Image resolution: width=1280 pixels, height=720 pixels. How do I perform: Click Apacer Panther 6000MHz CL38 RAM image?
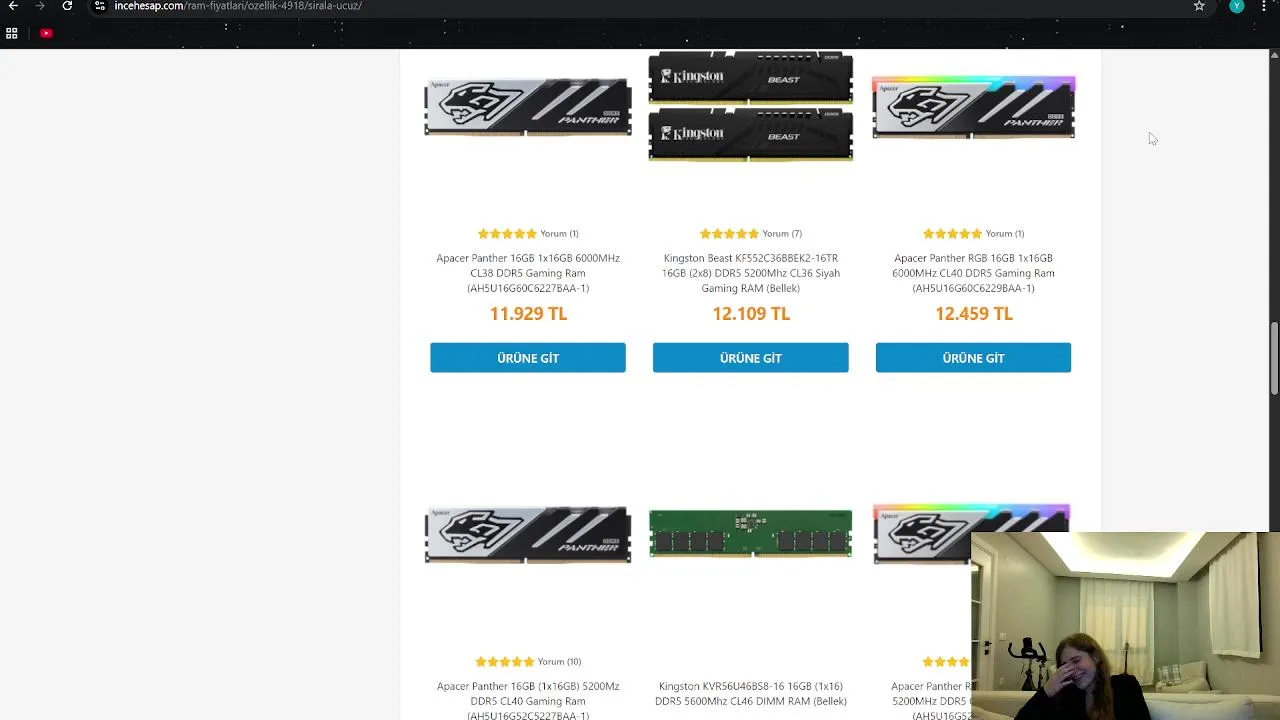click(x=528, y=106)
